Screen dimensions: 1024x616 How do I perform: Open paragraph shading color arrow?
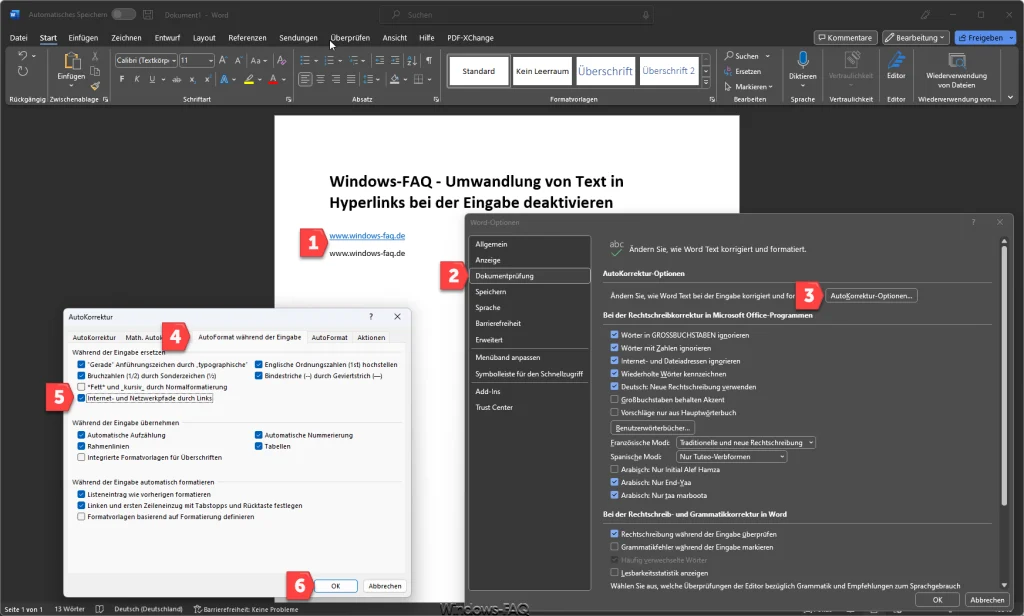405,80
